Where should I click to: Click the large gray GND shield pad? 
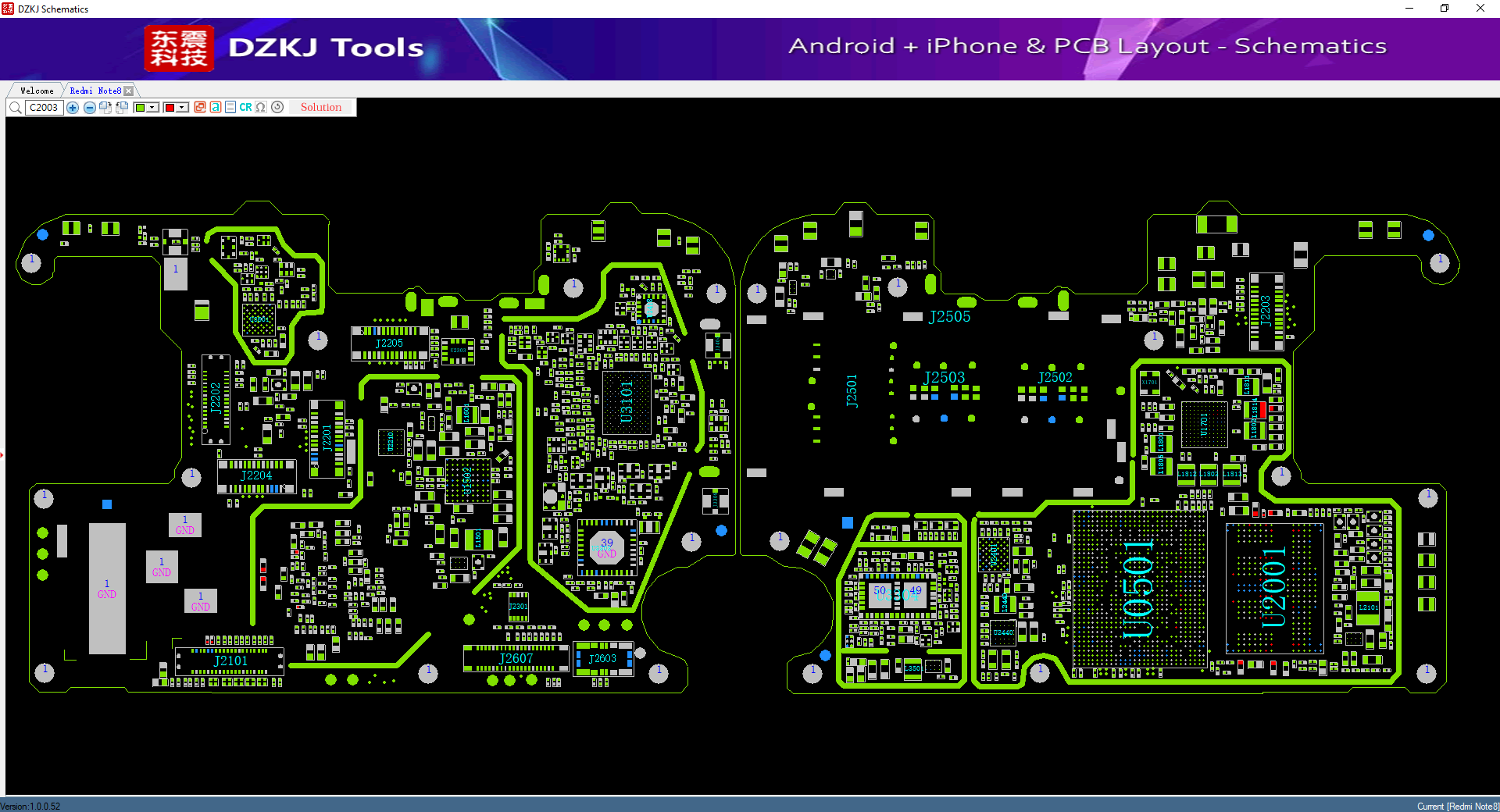tap(107, 589)
